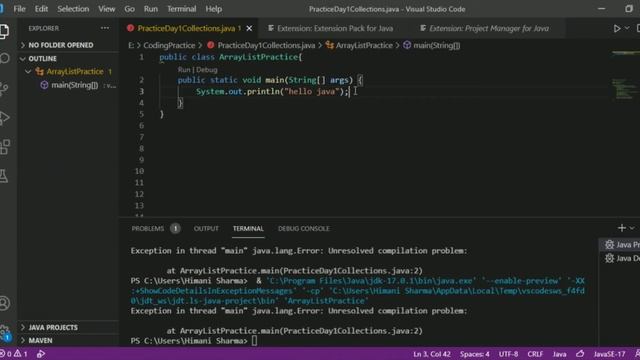640x360 pixels.
Task: Click the Run code lens link
Action: click(x=184, y=70)
